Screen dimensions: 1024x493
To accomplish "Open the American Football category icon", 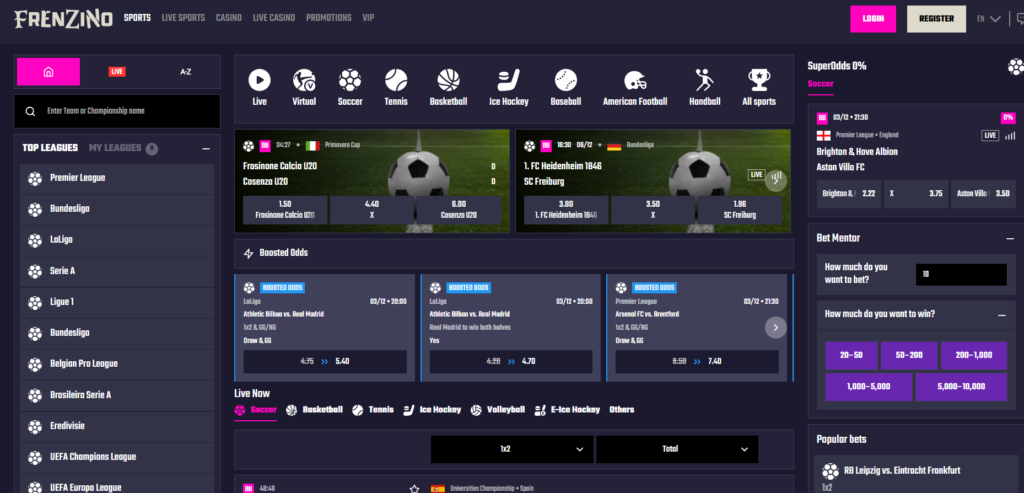I will click(635, 80).
